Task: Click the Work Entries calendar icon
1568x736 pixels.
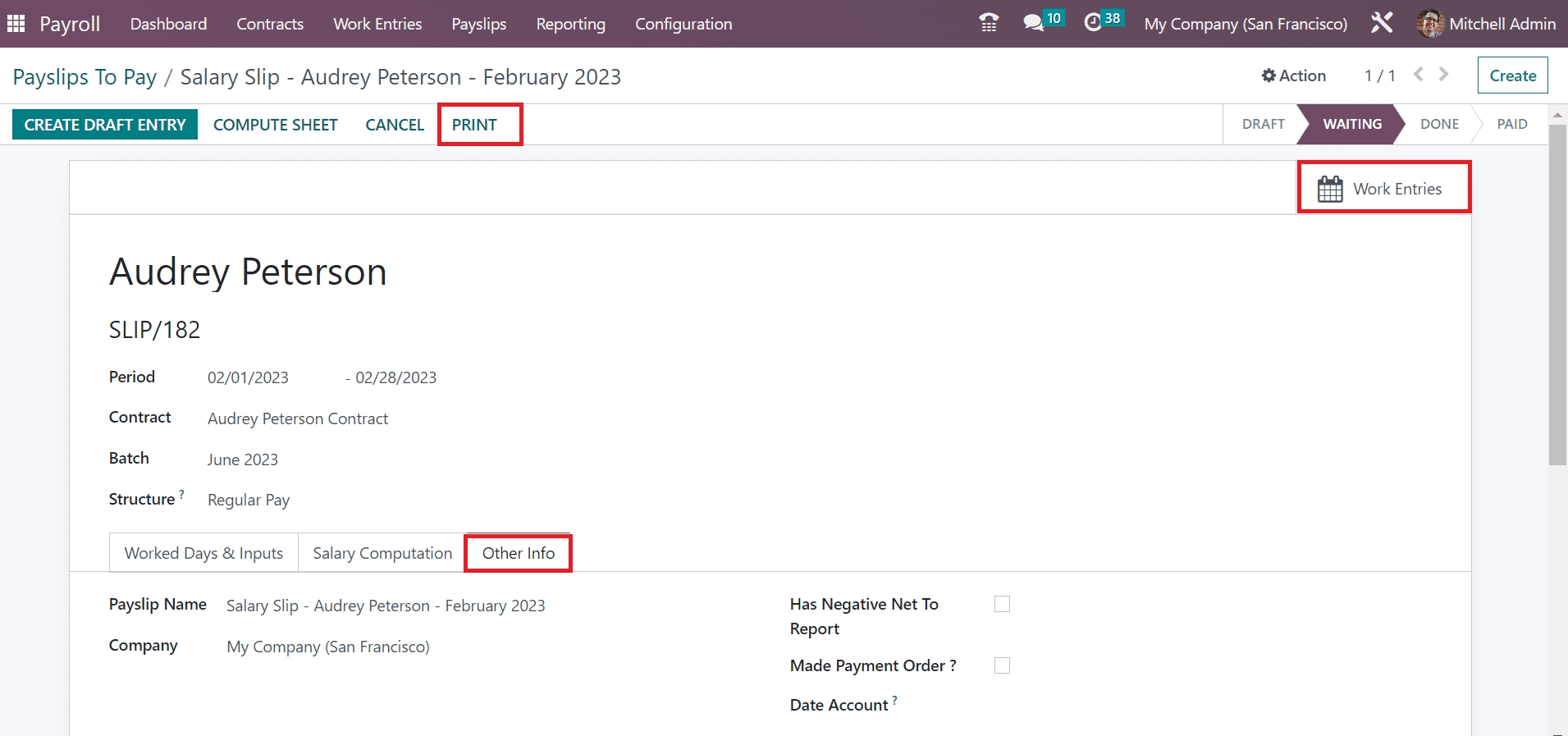Action: click(x=1330, y=189)
